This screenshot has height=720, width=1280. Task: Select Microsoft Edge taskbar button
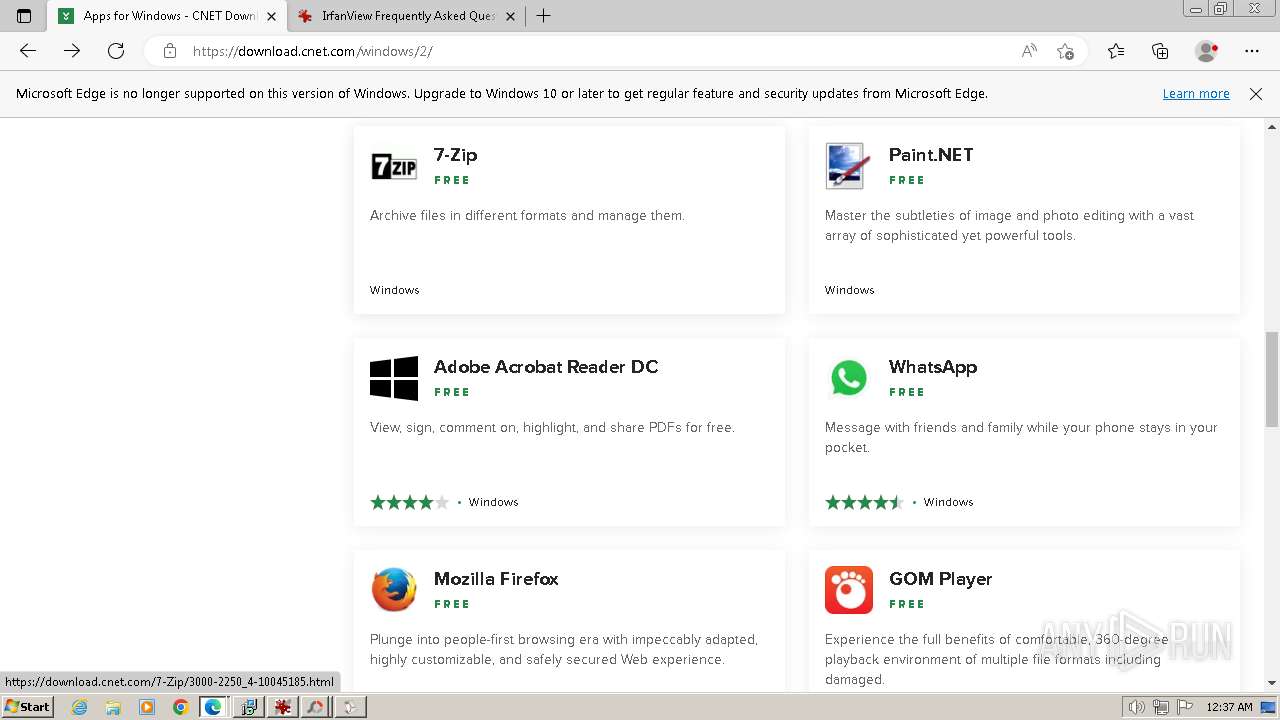click(x=214, y=707)
